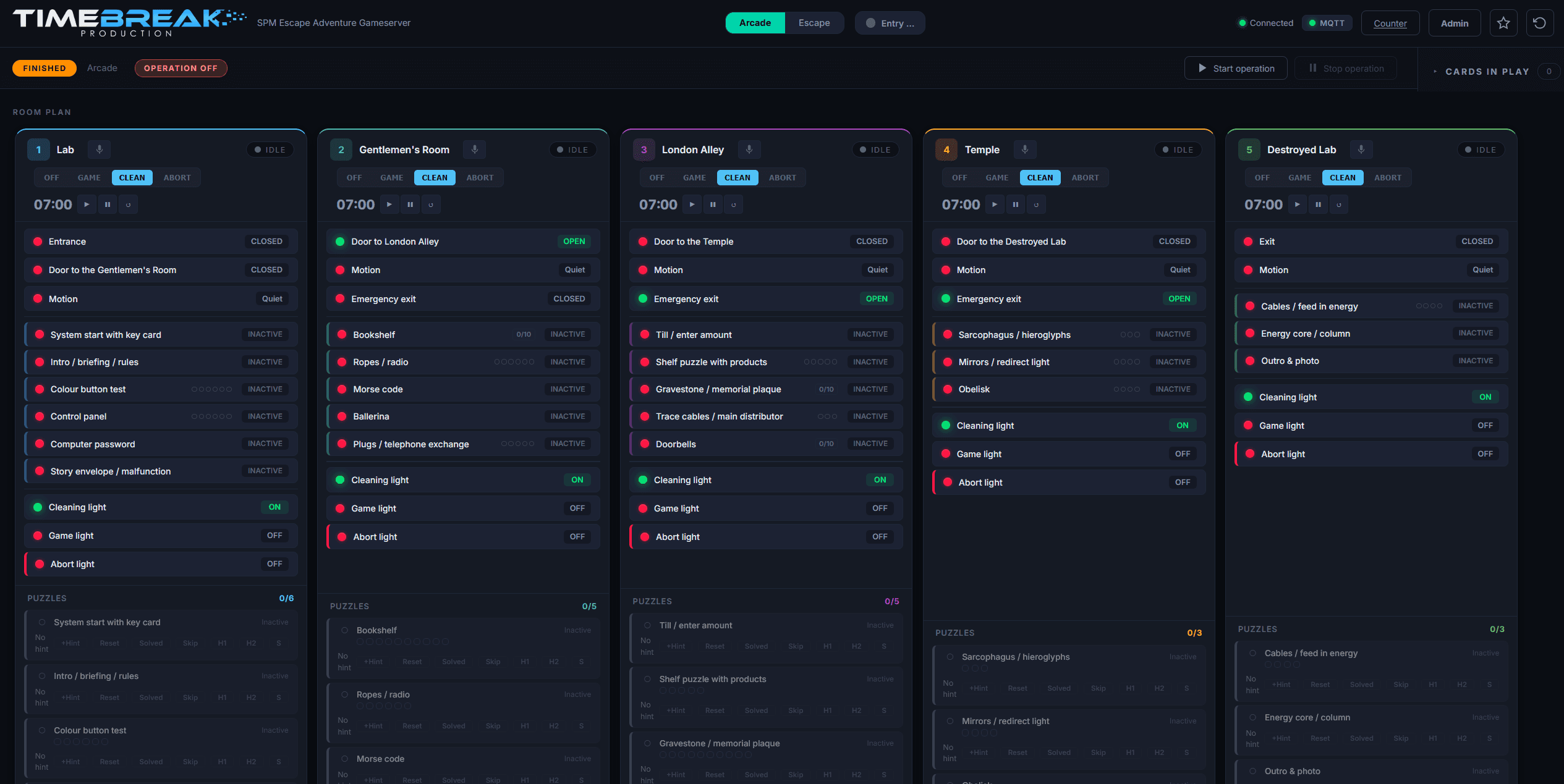Toggle Lab Cleaning light ON state
The width and height of the screenshot is (1564, 784).
[274, 507]
